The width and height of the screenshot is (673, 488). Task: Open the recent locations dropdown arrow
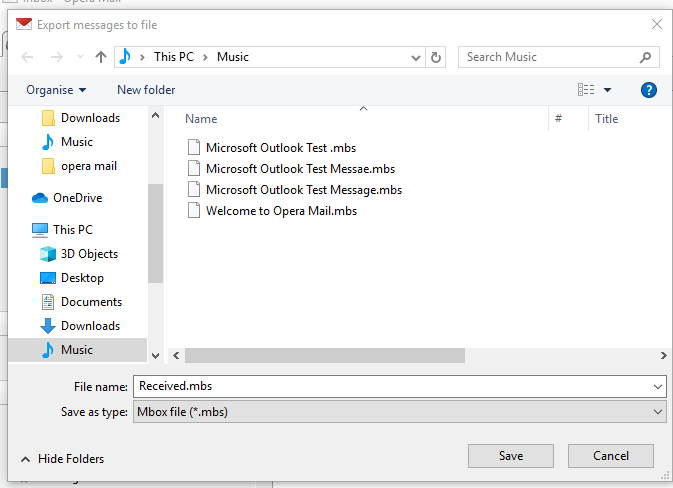click(80, 57)
